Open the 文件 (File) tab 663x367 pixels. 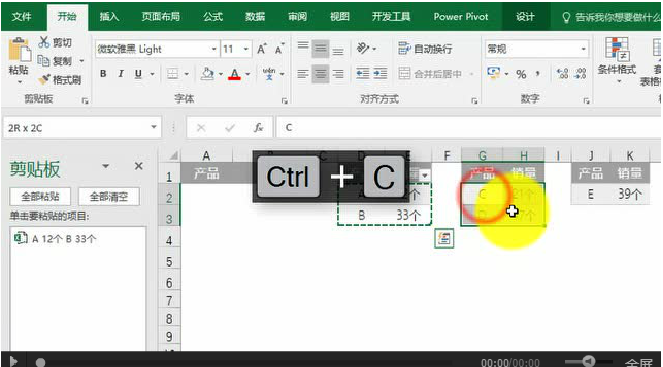click(22, 17)
